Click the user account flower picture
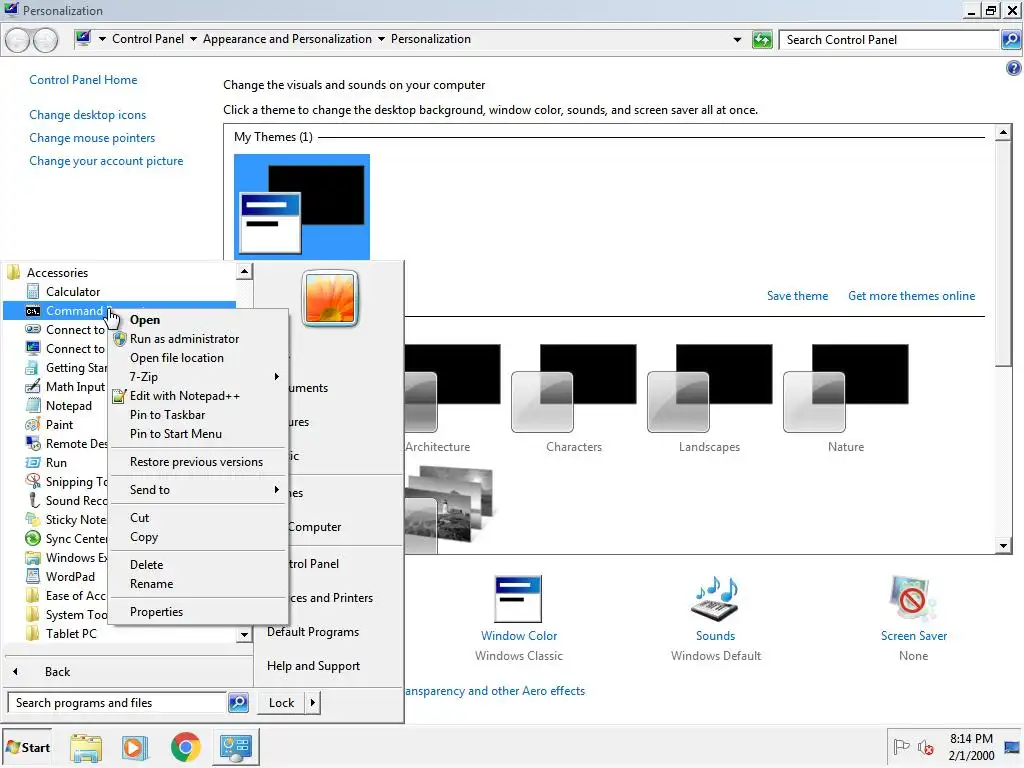This screenshot has height=768, width=1024. tap(330, 298)
